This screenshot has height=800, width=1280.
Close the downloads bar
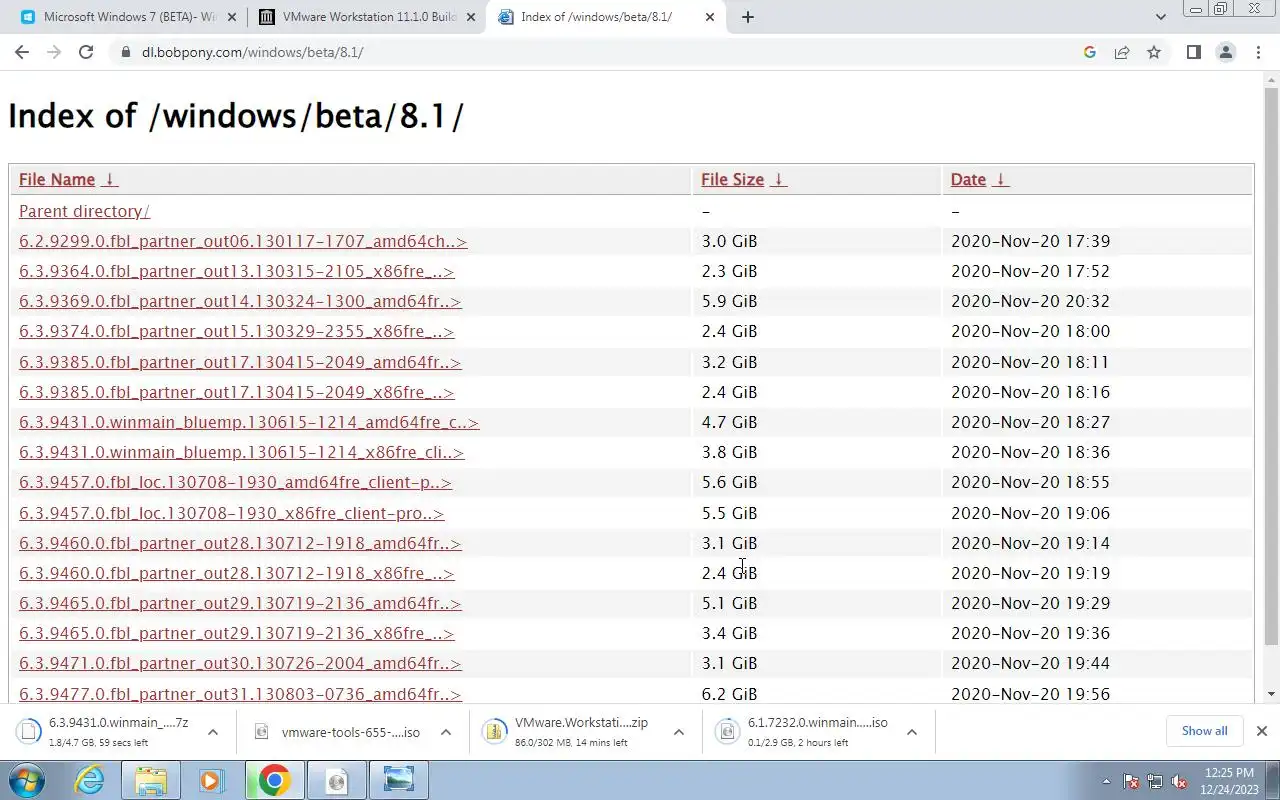tap(1262, 731)
